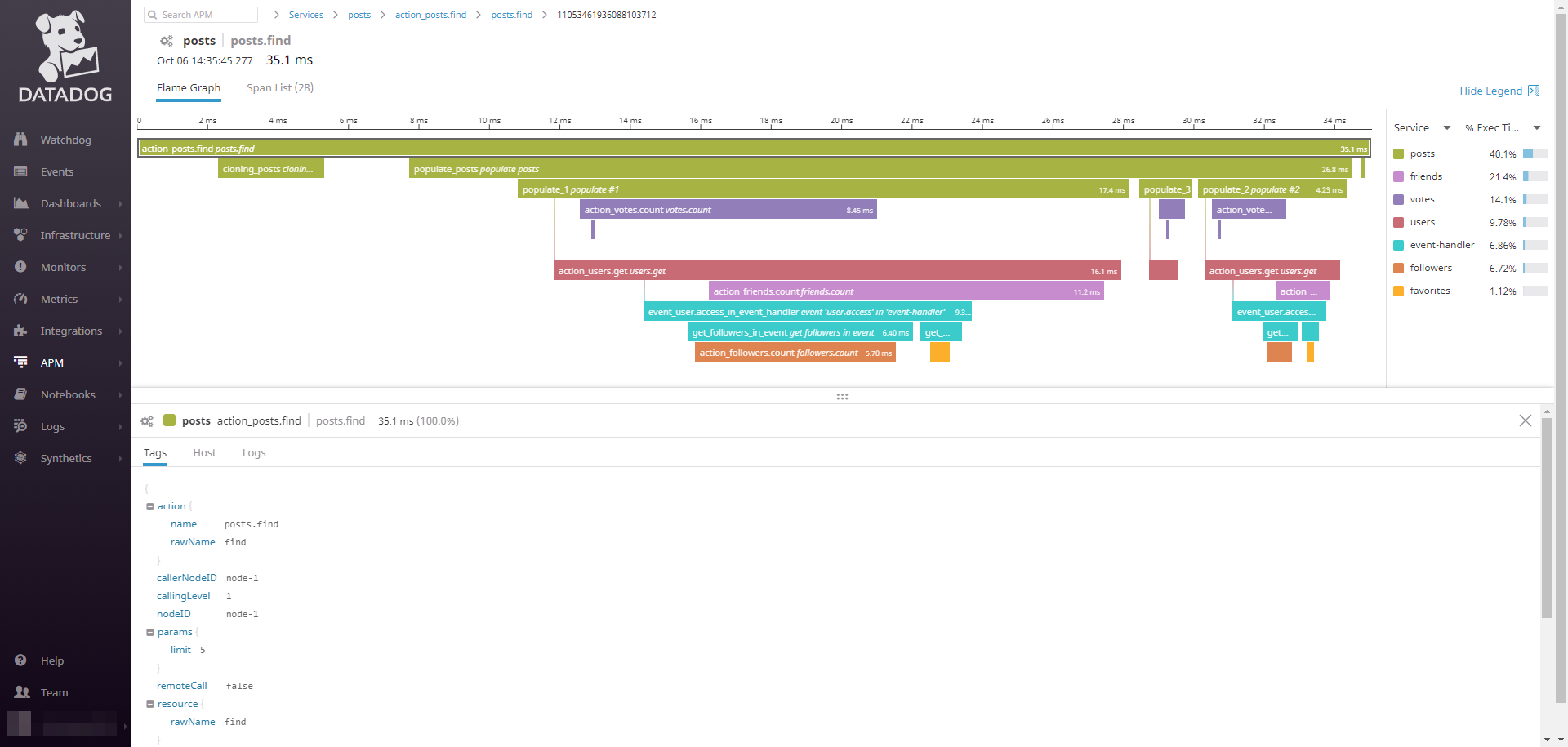Image resolution: width=1568 pixels, height=747 pixels.
Task: Collapse the params tag tree node
Action: [x=150, y=632]
